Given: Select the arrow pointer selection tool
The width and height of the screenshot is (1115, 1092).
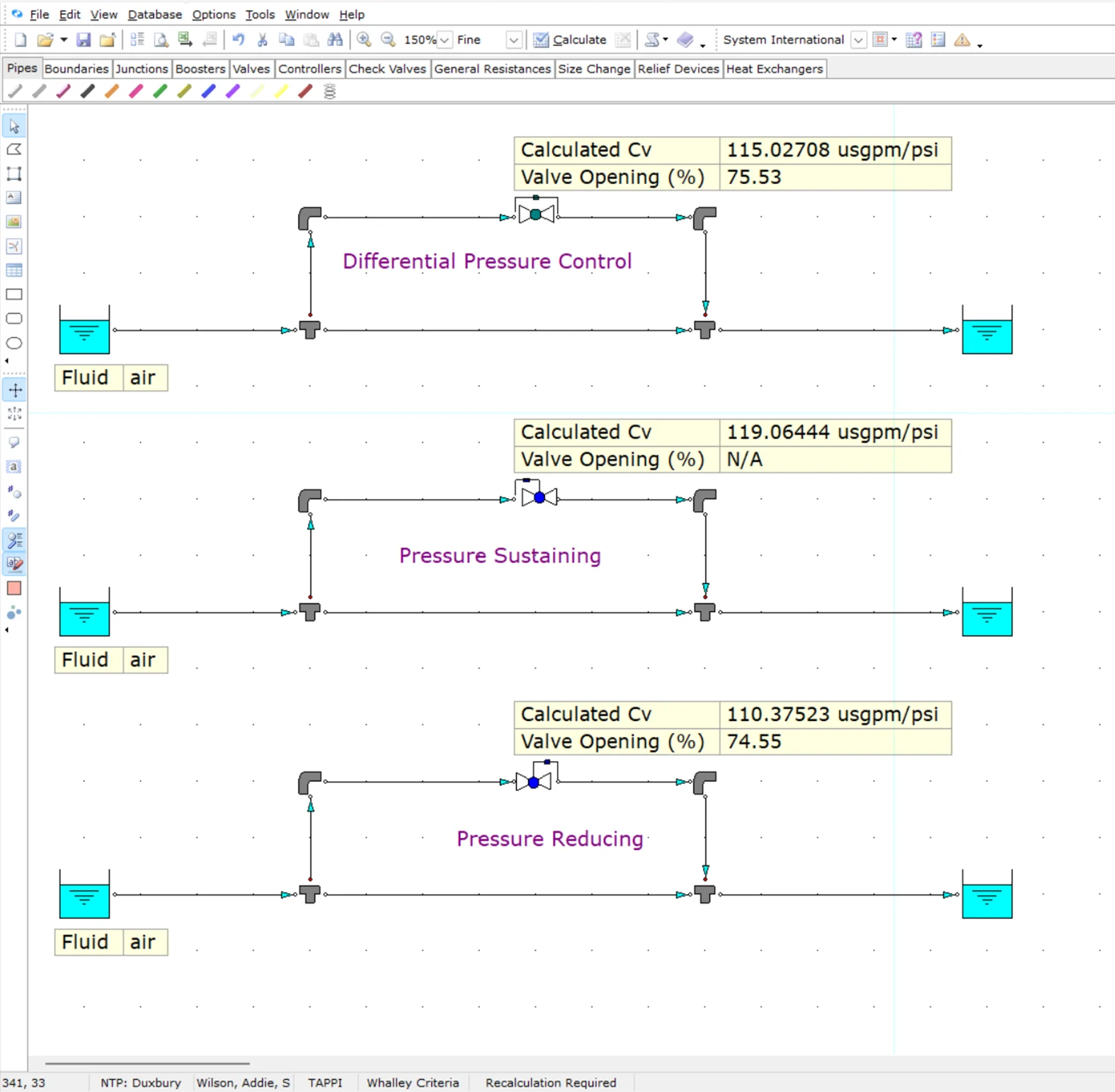Looking at the screenshot, I should 14,127.
